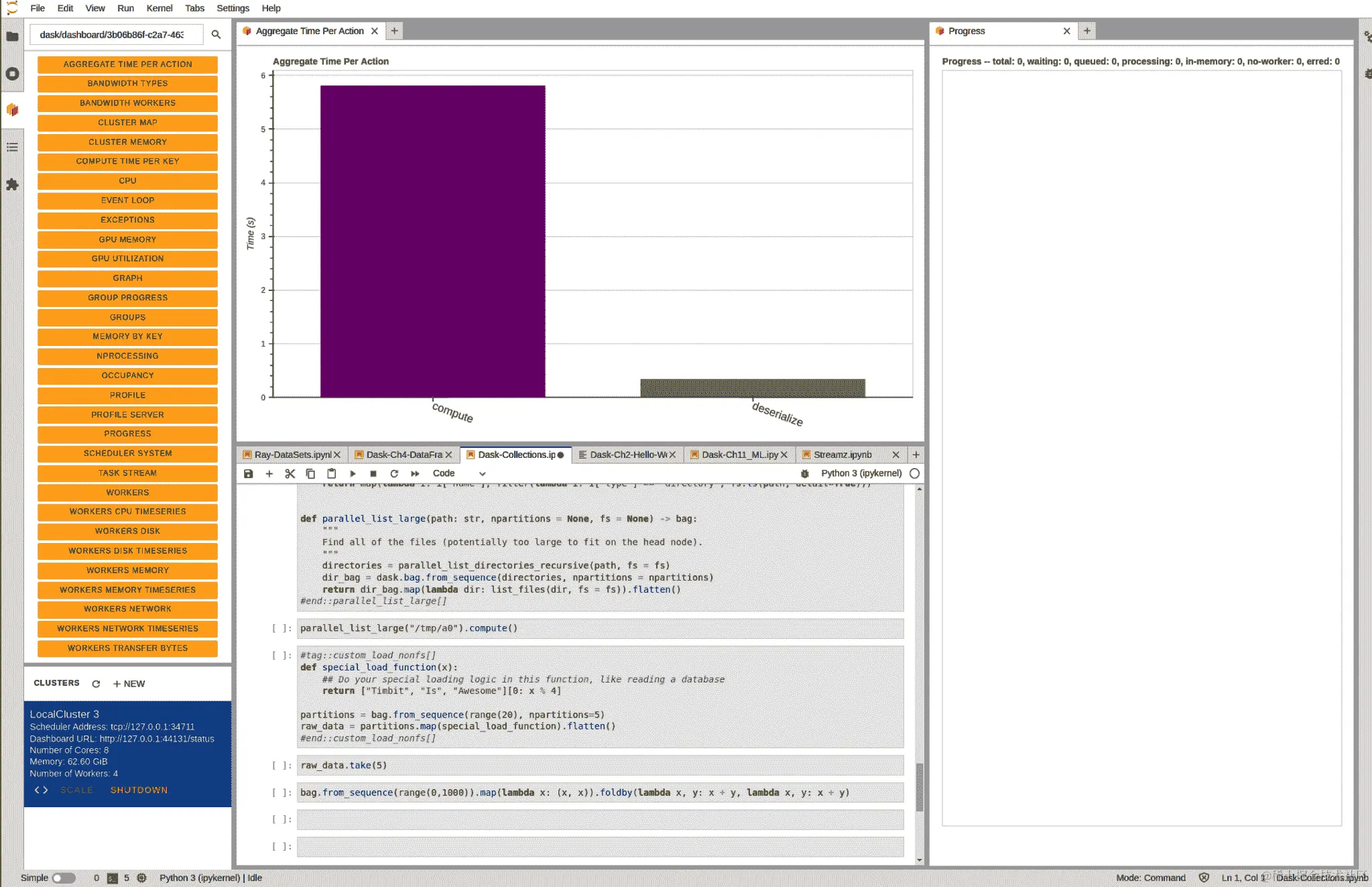The image size is (1372, 887).
Task: Select the raw_data.take(5) code cell
Action: (x=601, y=766)
